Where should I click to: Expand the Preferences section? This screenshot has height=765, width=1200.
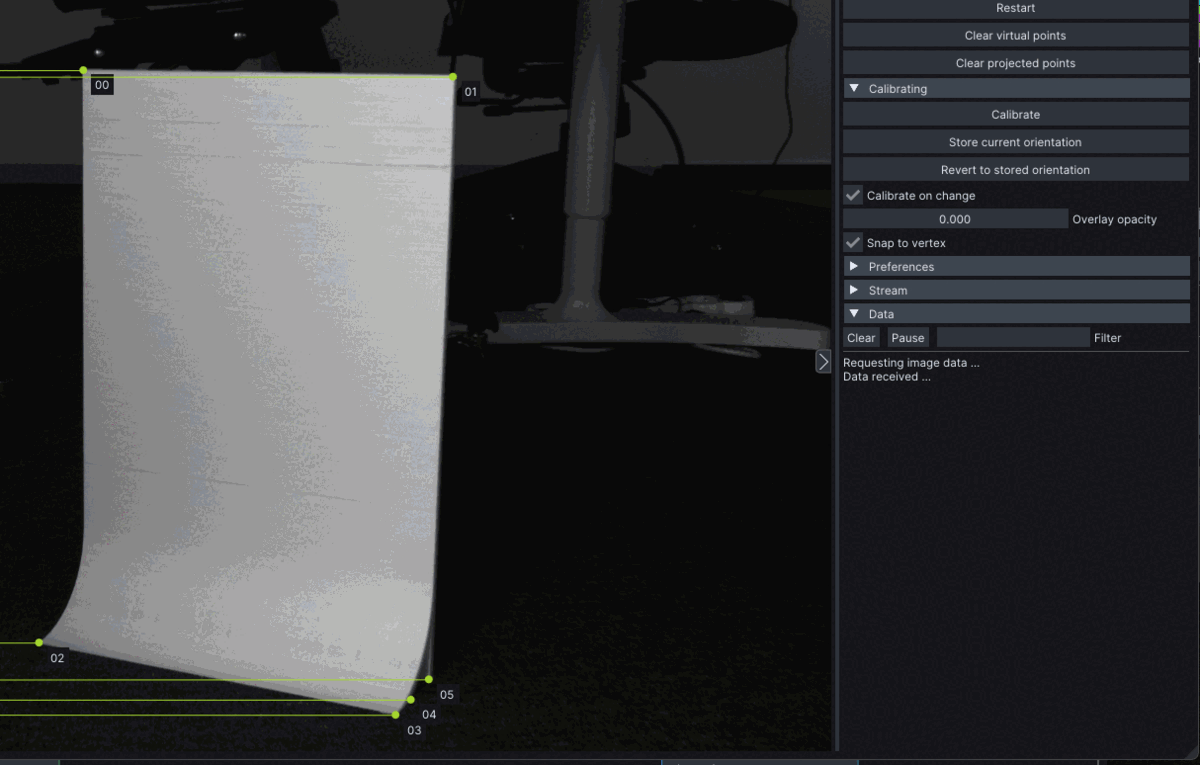point(1016,267)
